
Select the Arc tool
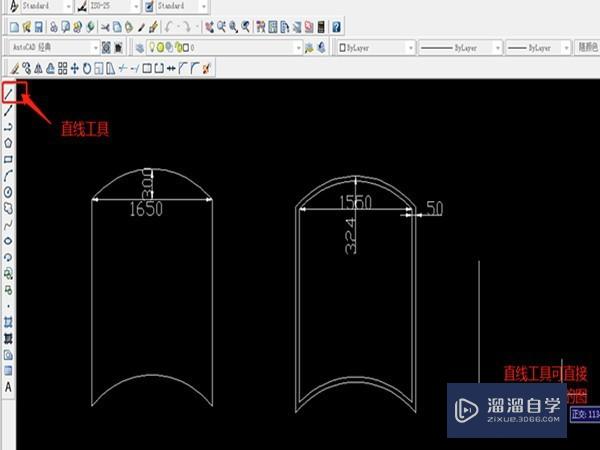point(8,176)
